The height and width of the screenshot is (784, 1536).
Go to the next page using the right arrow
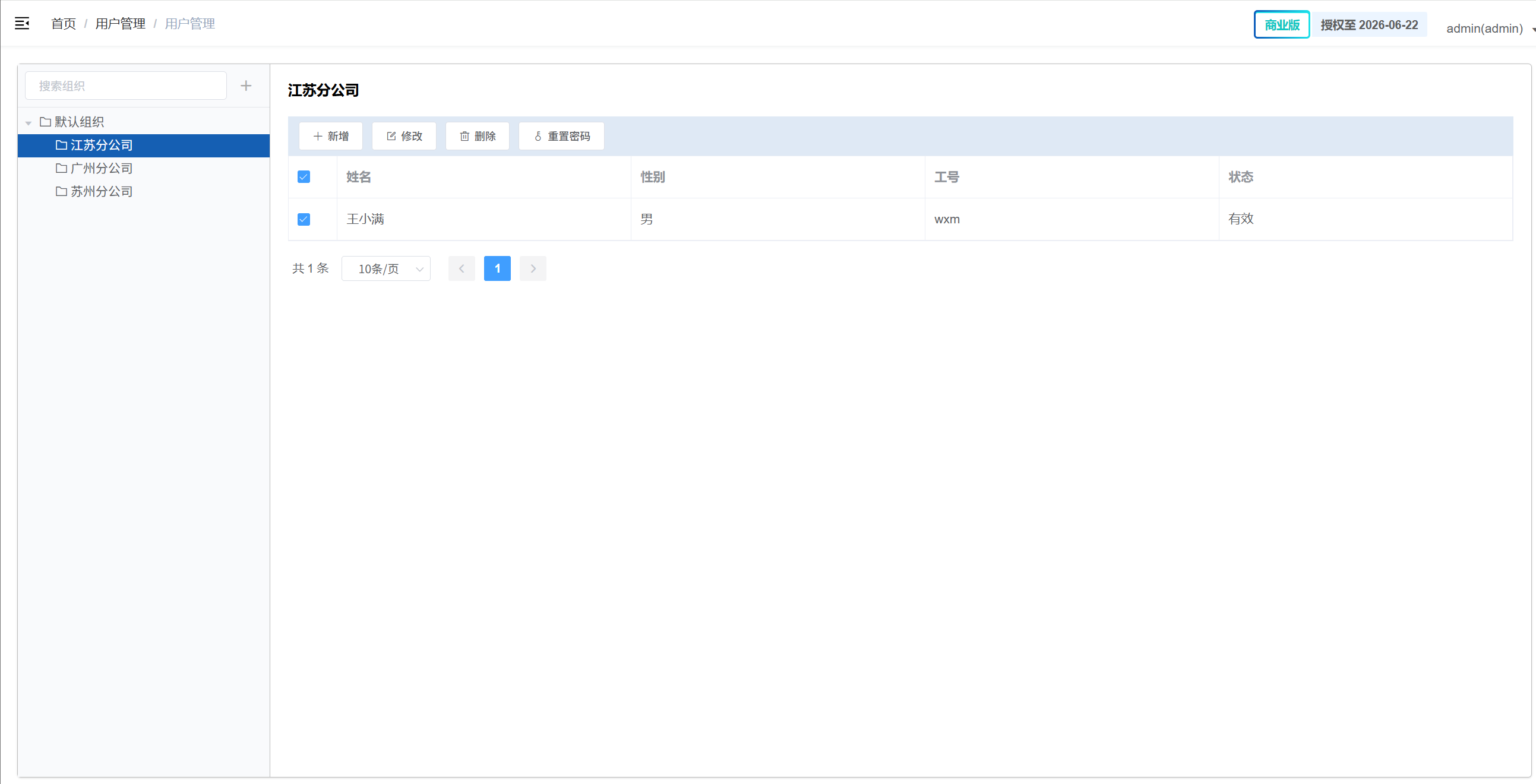[533, 269]
